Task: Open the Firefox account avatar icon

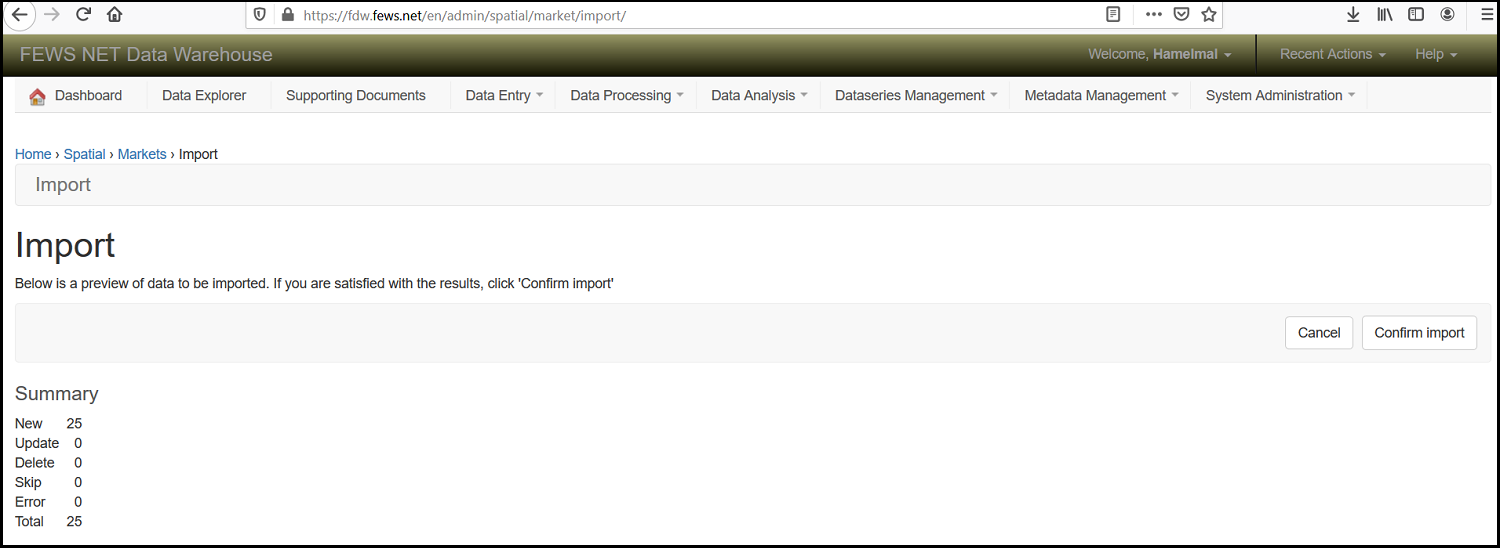Action: point(1447,15)
